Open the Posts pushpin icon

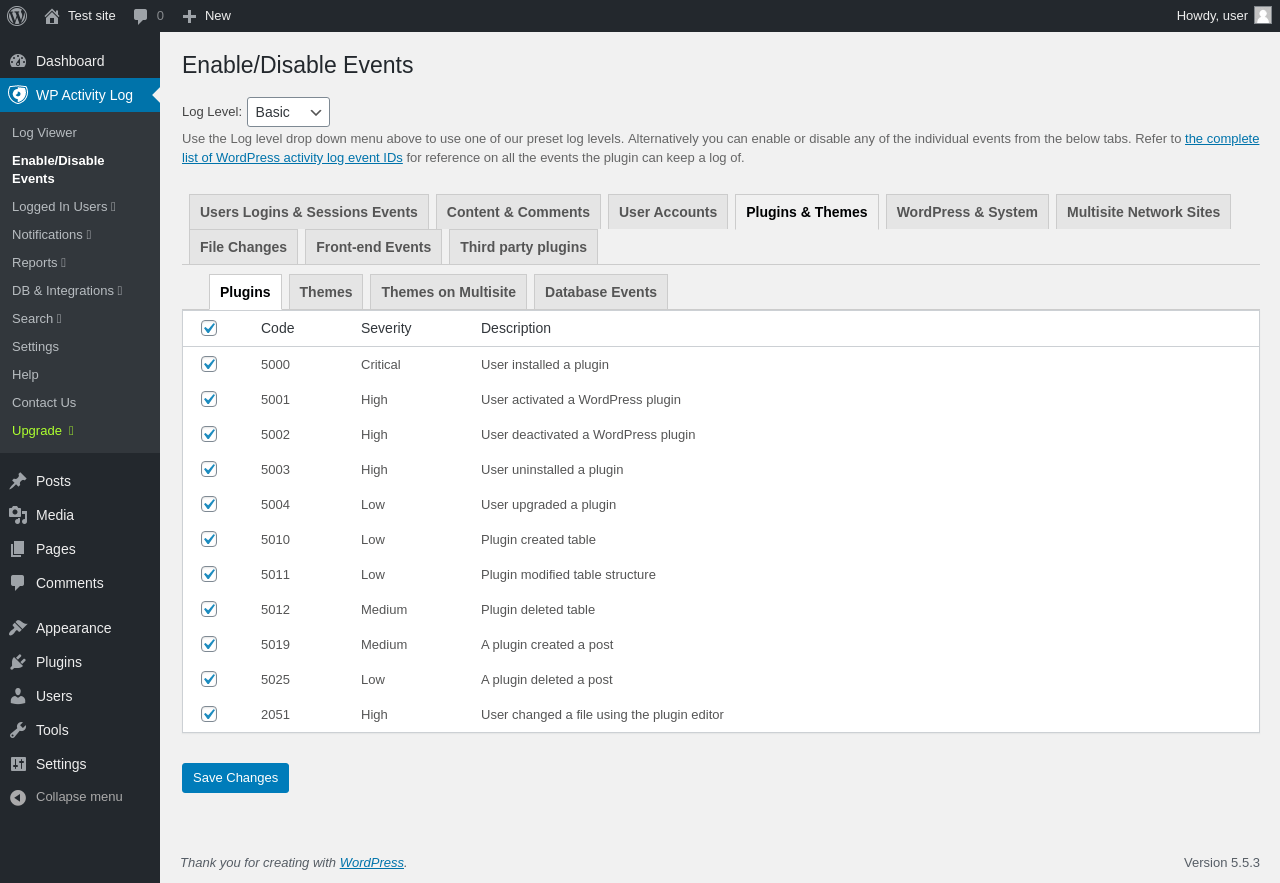pos(18,481)
